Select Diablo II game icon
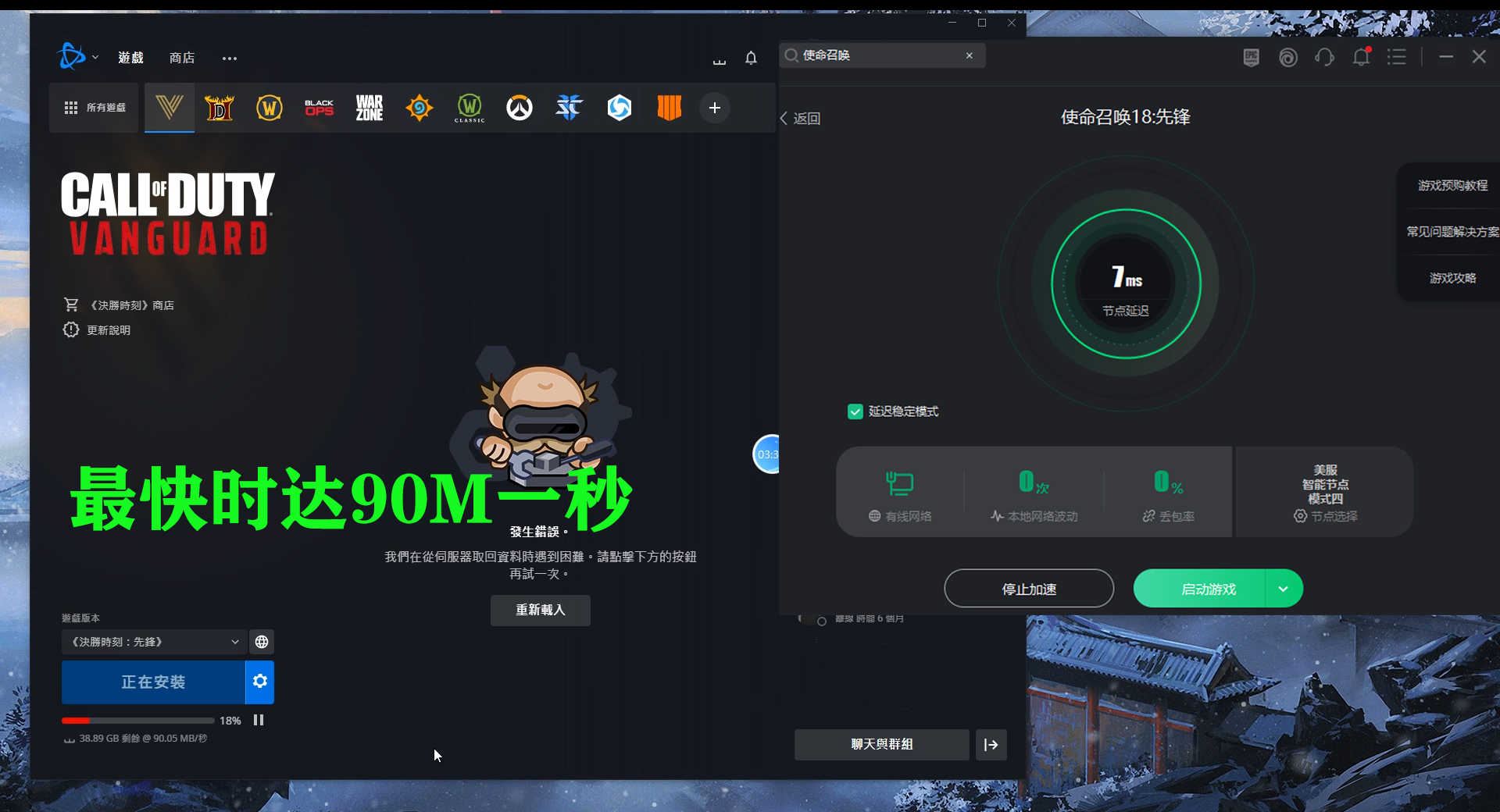The width and height of the screenshot is (1500, 812). [x=220, y=108]
